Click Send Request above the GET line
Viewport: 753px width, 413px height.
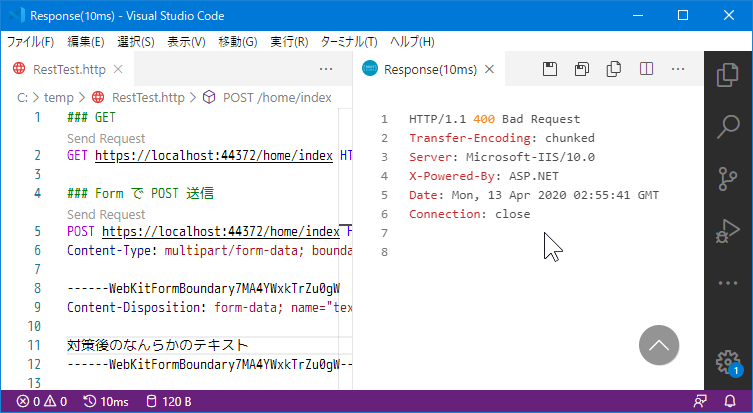[106, 139]
